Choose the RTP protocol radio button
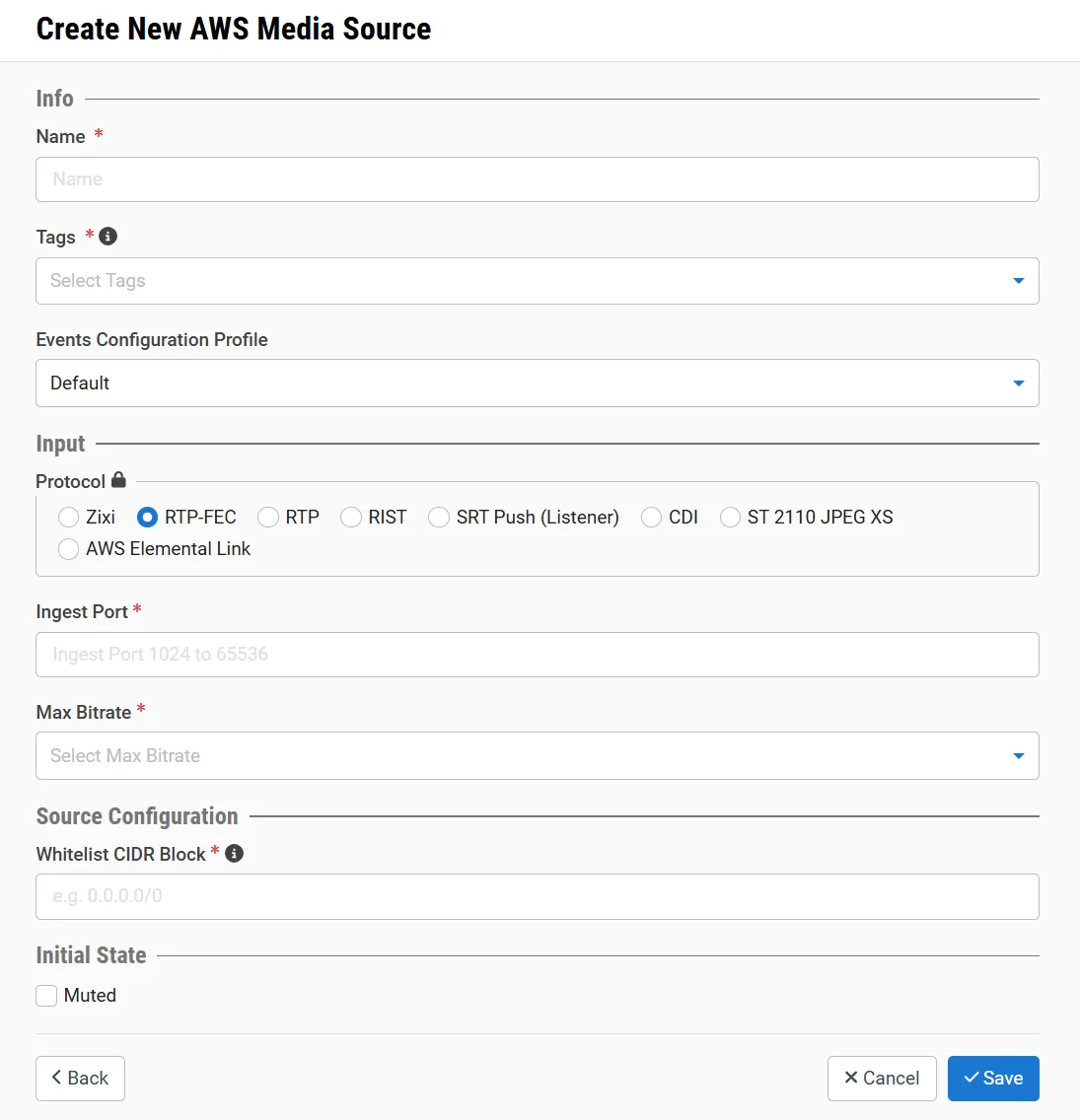Image resolution: width=1080 pixels, height=1120 pixels. 268,518
